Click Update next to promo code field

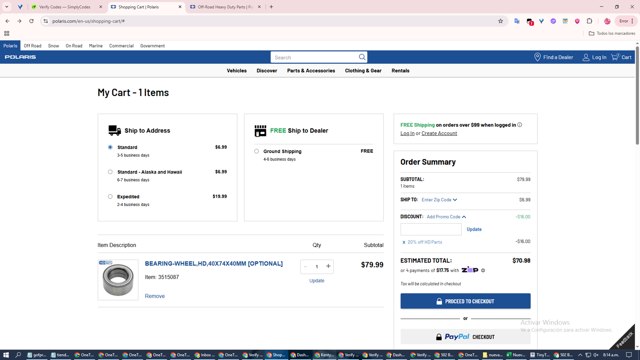[474, 229]
